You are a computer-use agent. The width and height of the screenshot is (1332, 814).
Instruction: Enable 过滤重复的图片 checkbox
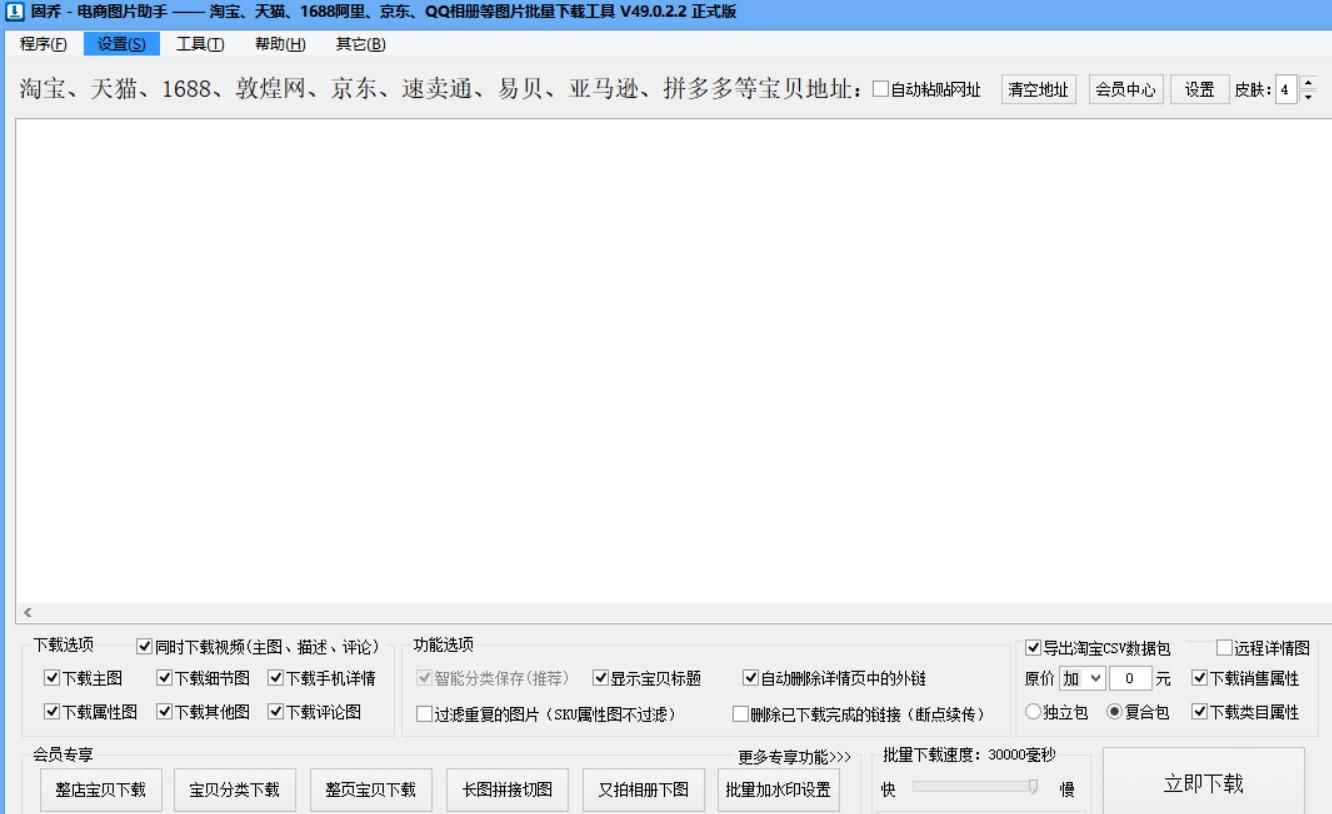point(424,714)
